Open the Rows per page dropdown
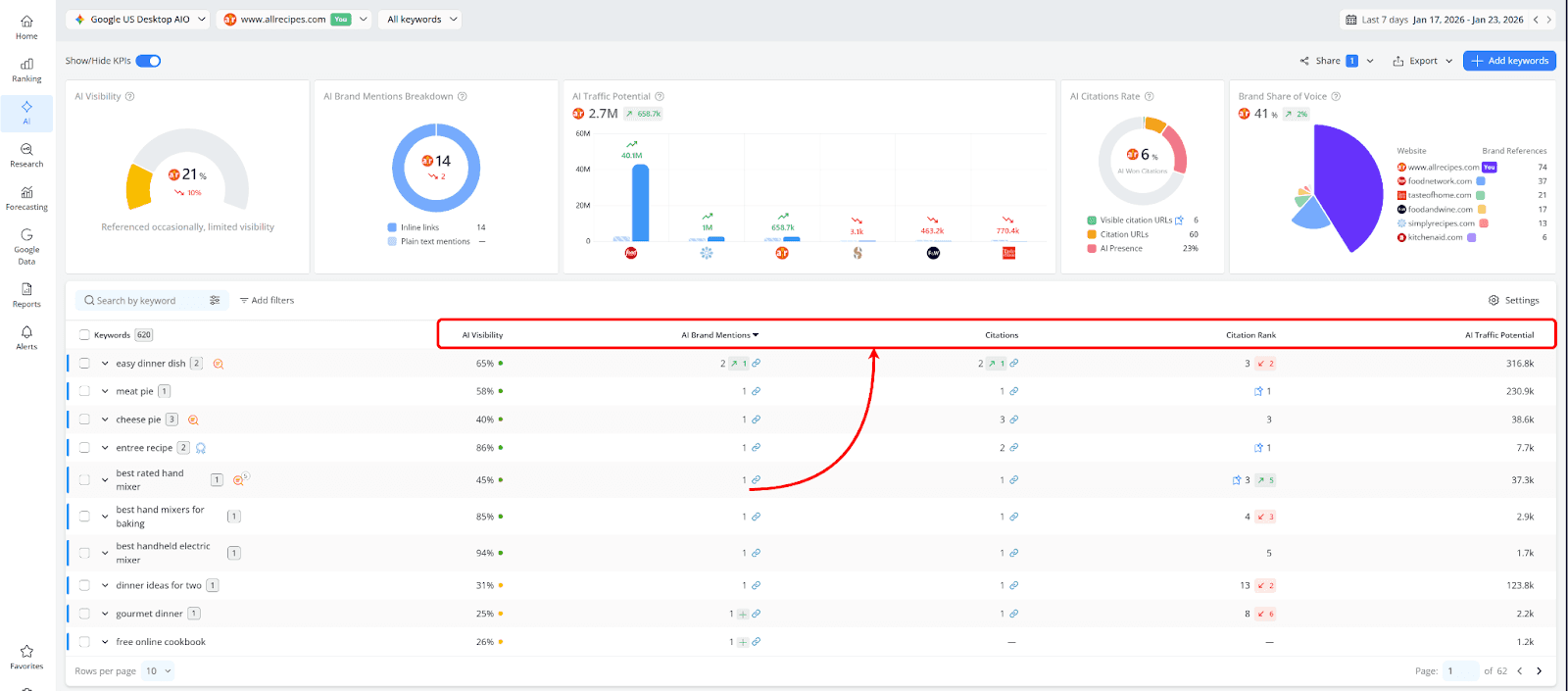This screenshot has width=1568, height=691. pos(158,671)
